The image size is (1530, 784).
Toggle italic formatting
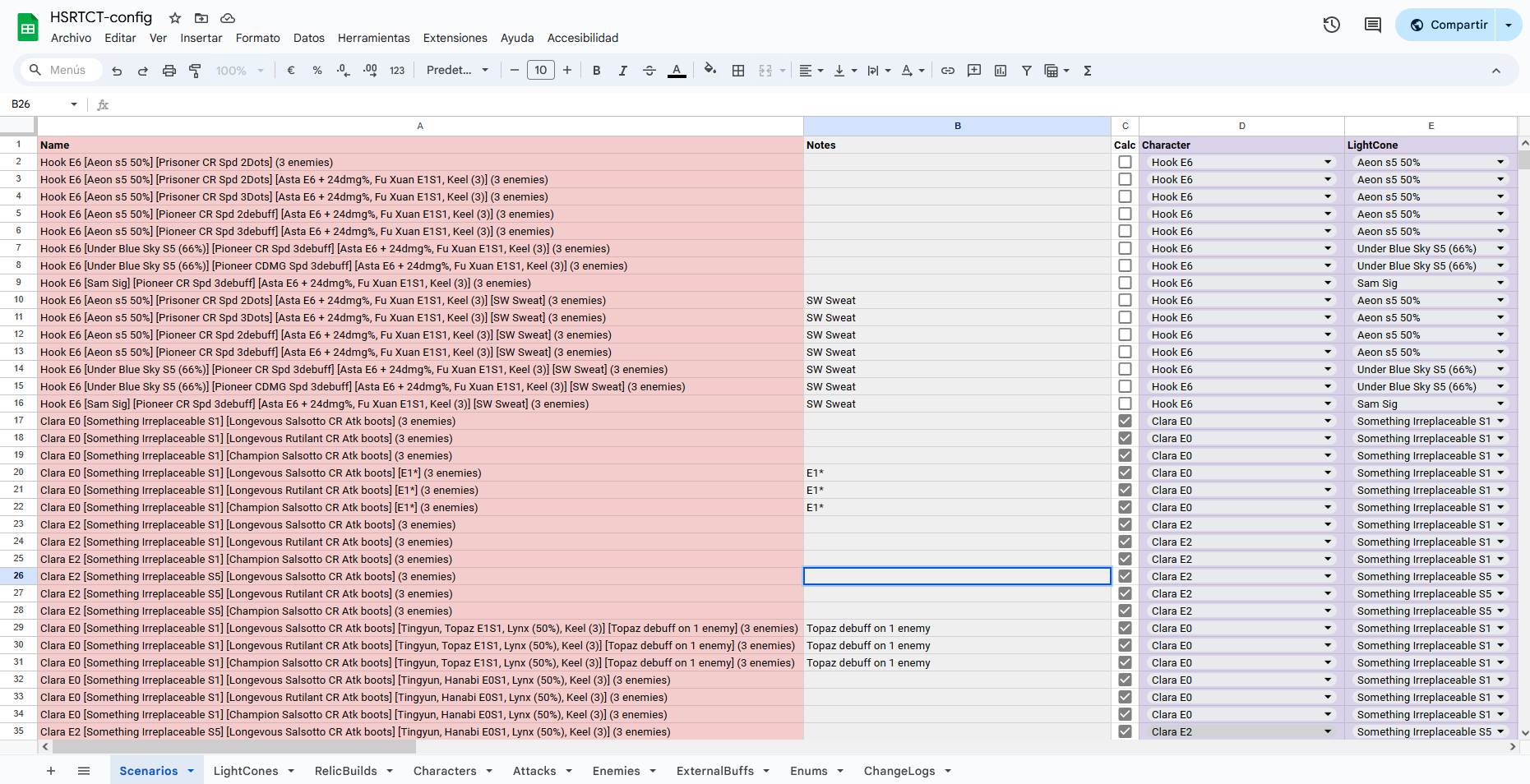(623, 71)
